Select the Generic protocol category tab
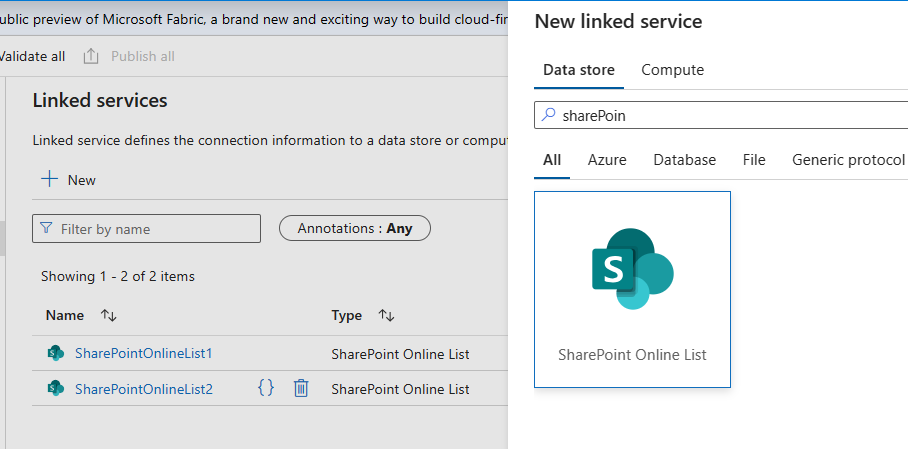This screenshot has width=908, height=449. point(848,160)
